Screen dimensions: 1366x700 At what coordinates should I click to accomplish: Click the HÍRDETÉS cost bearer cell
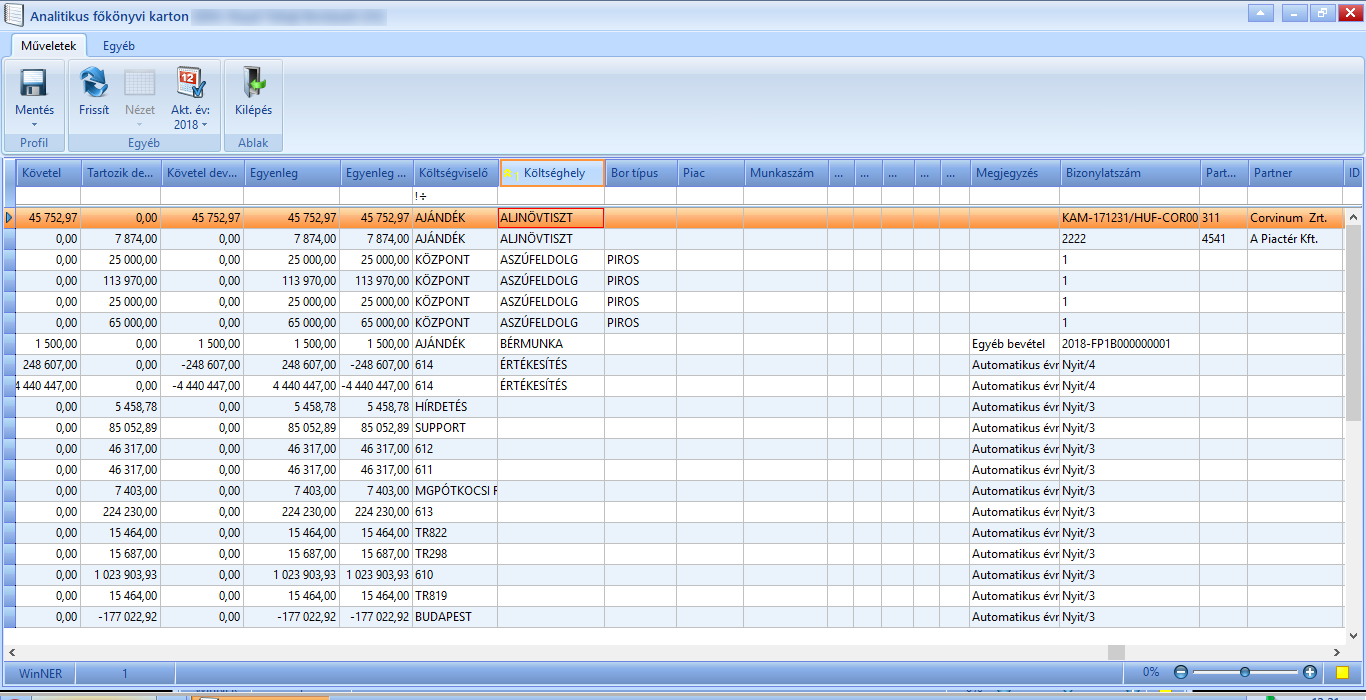pyautogui.click(x=456, y=406)
